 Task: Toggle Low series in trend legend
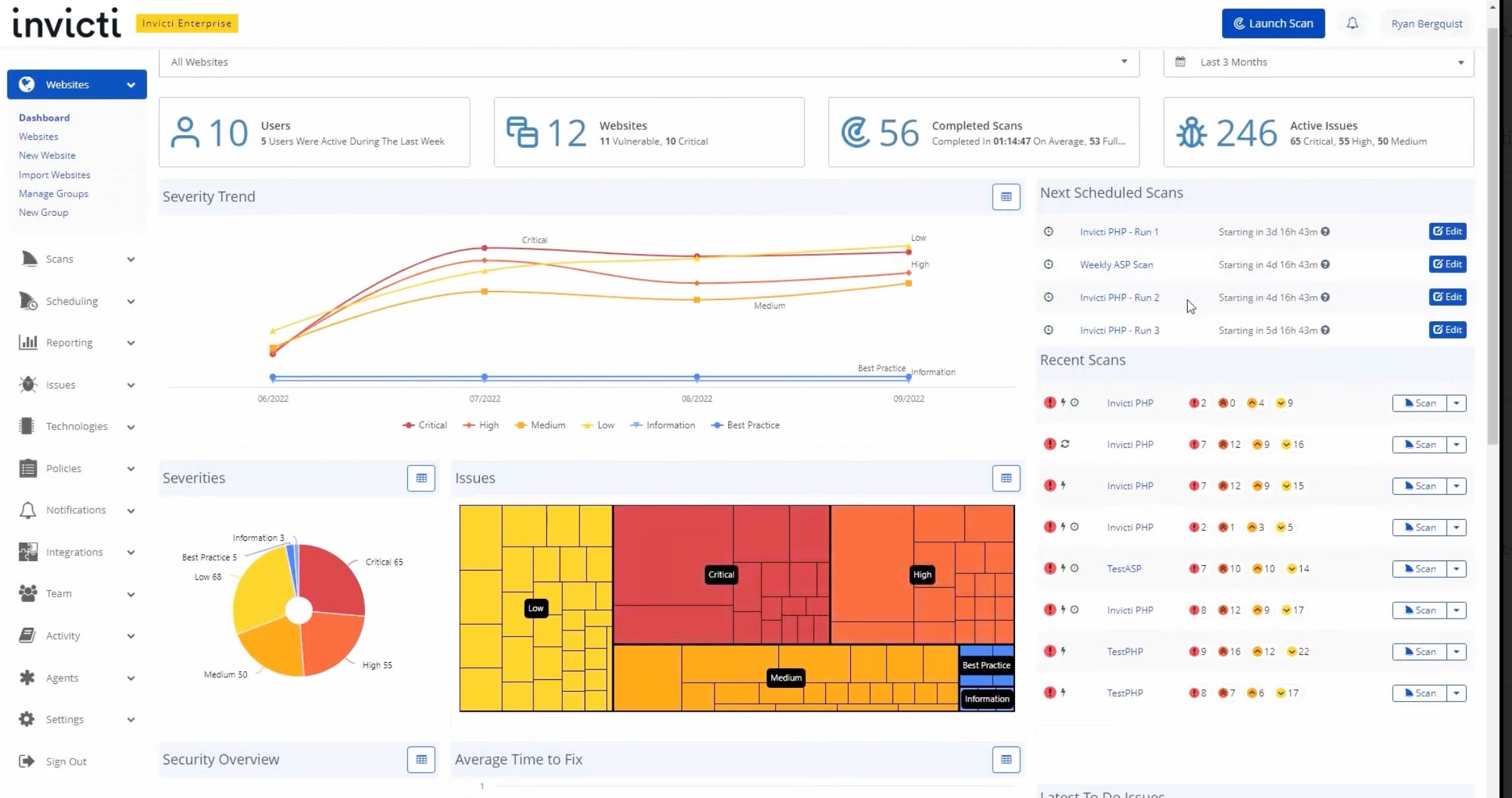pos(598,425)
